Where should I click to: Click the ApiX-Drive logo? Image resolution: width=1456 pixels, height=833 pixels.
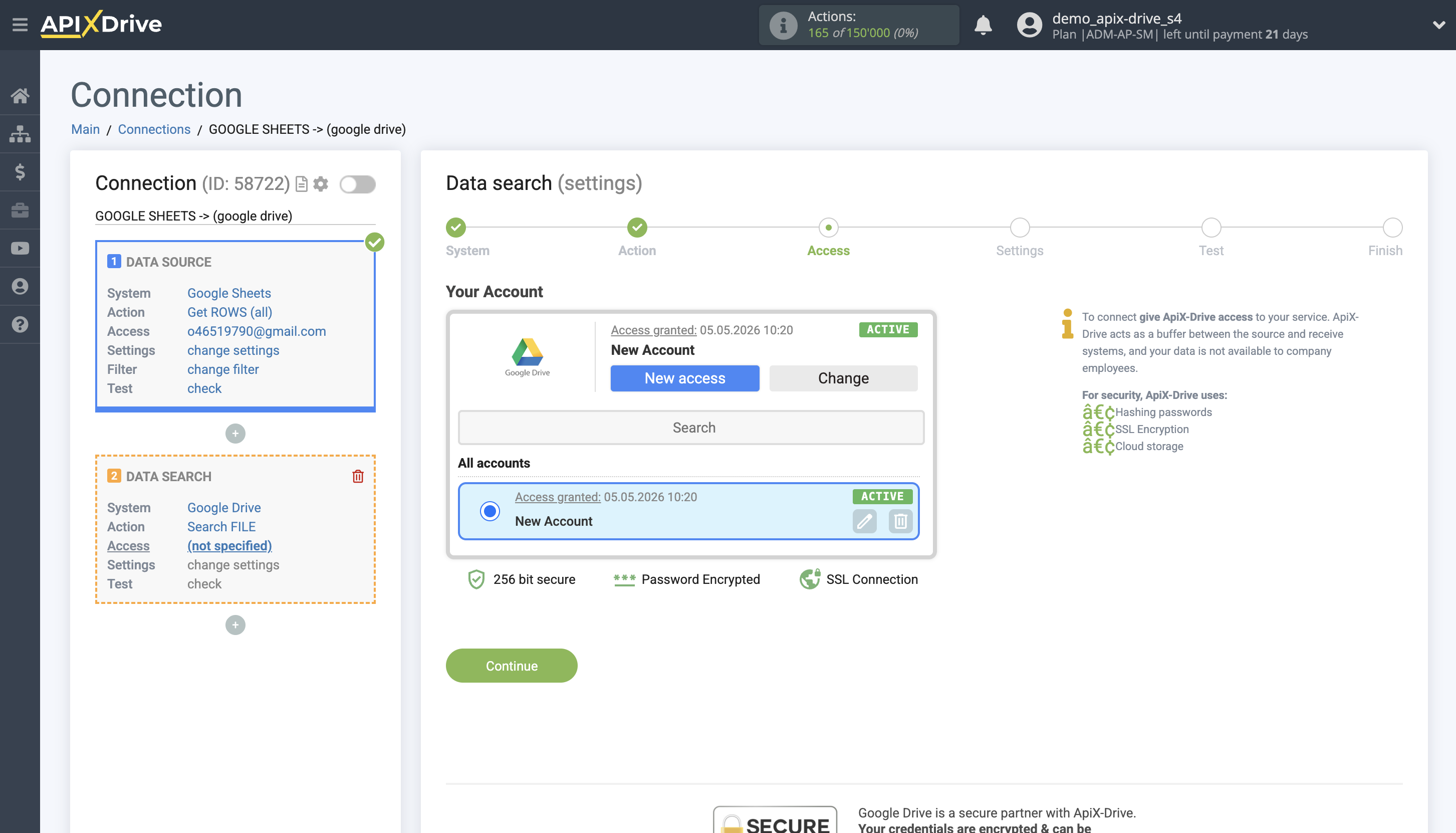pyautogui.click(x=101, y=24)
